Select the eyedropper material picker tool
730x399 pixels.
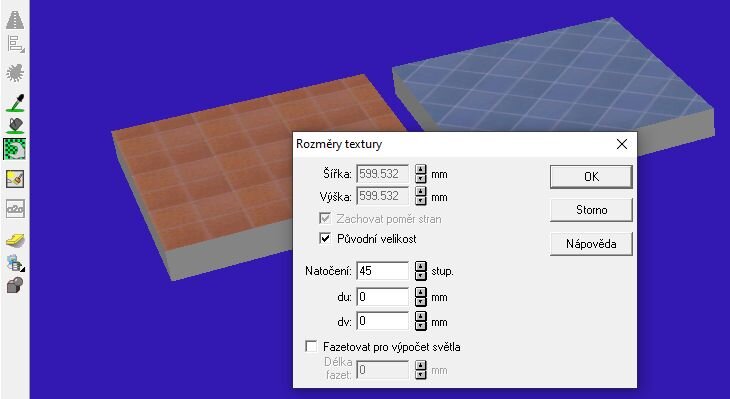(15, 103)
